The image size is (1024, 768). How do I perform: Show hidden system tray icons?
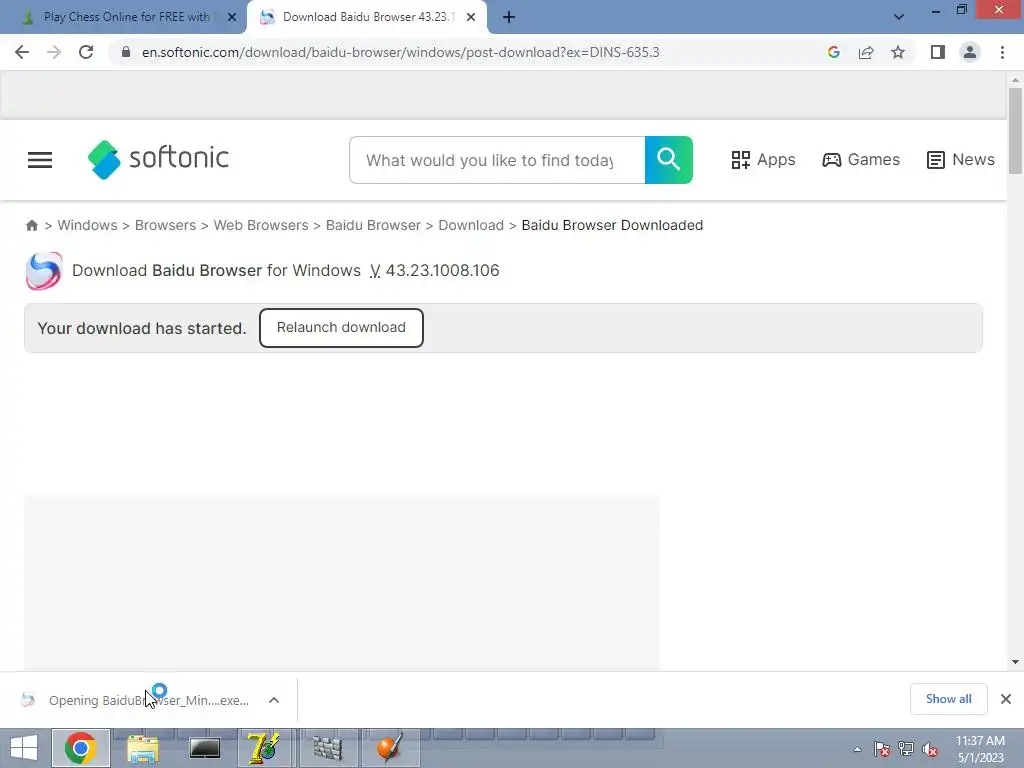pyautogui.click(x=857, y=749)
